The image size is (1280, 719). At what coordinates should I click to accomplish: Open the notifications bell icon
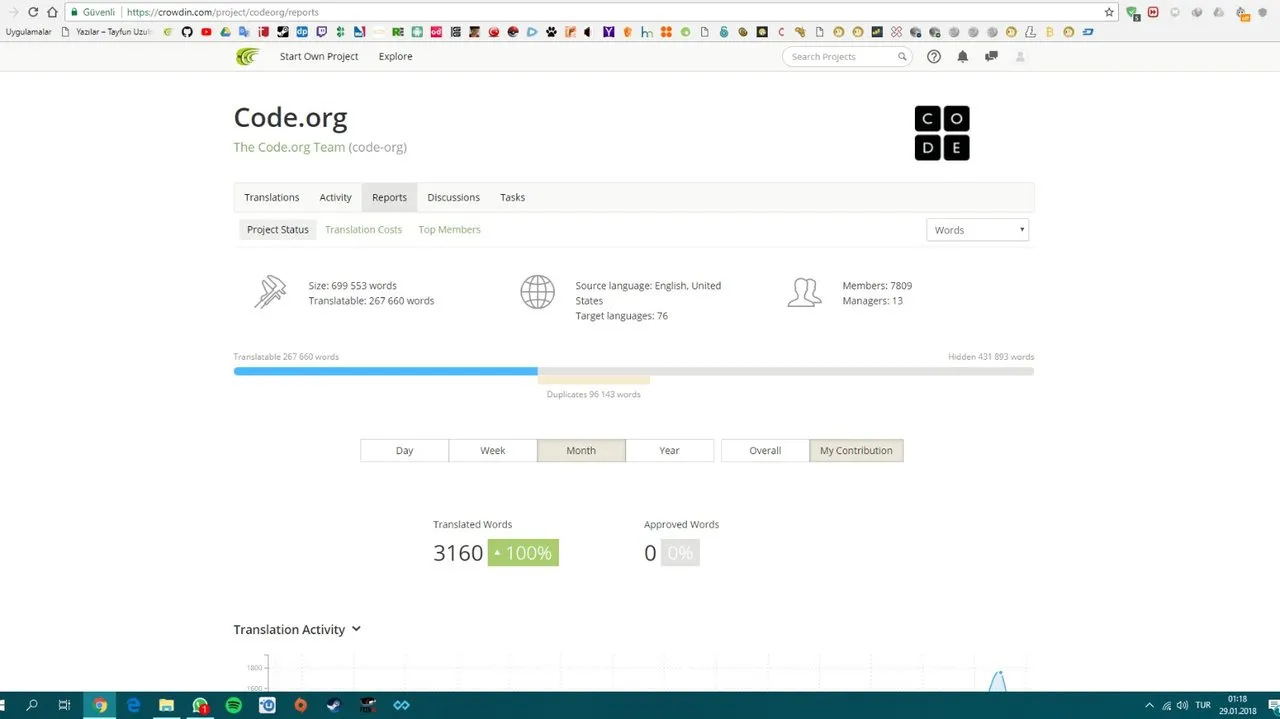tap(963, 57)
